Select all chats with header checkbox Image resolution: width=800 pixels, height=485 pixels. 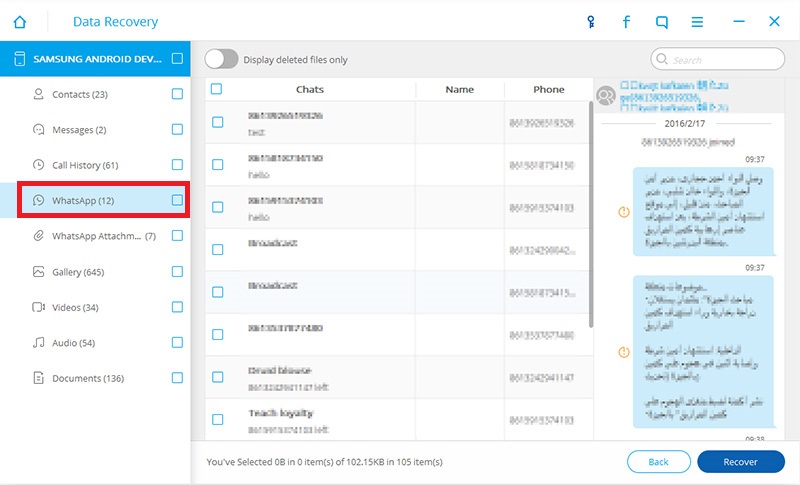tap(216, 89)
